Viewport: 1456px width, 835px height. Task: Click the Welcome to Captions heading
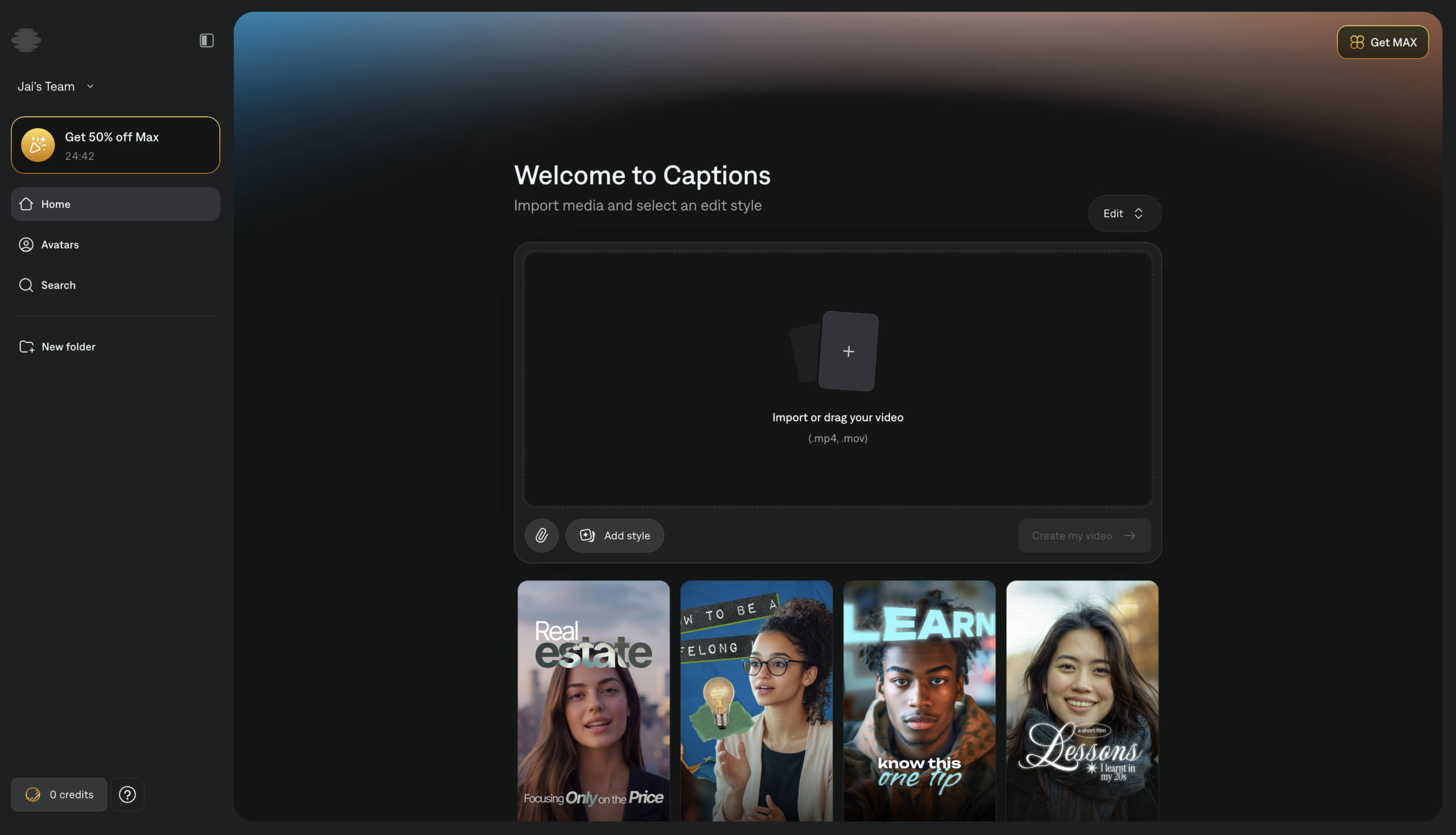click(642, 175)
